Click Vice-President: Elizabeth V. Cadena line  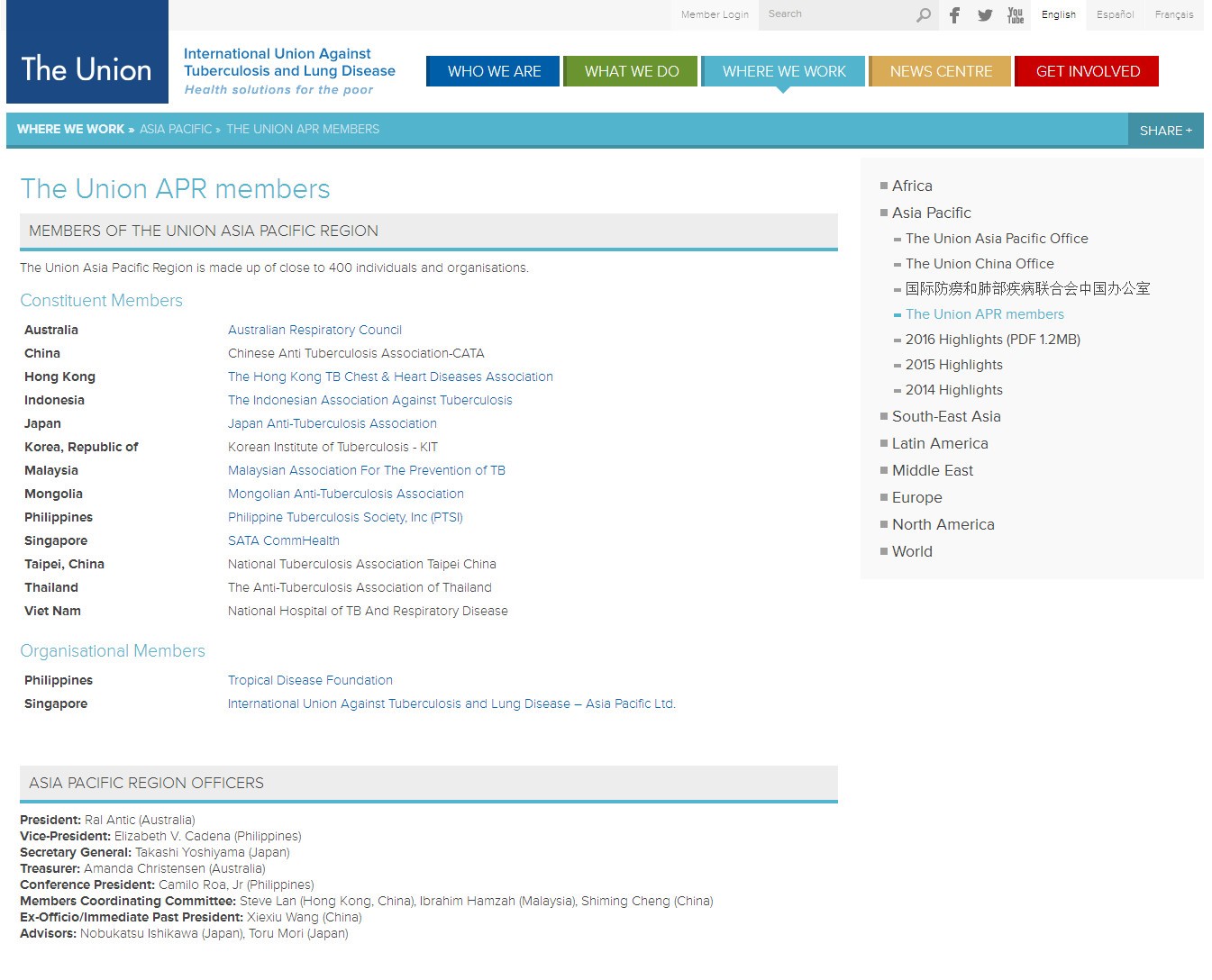[x=160, y=836]
